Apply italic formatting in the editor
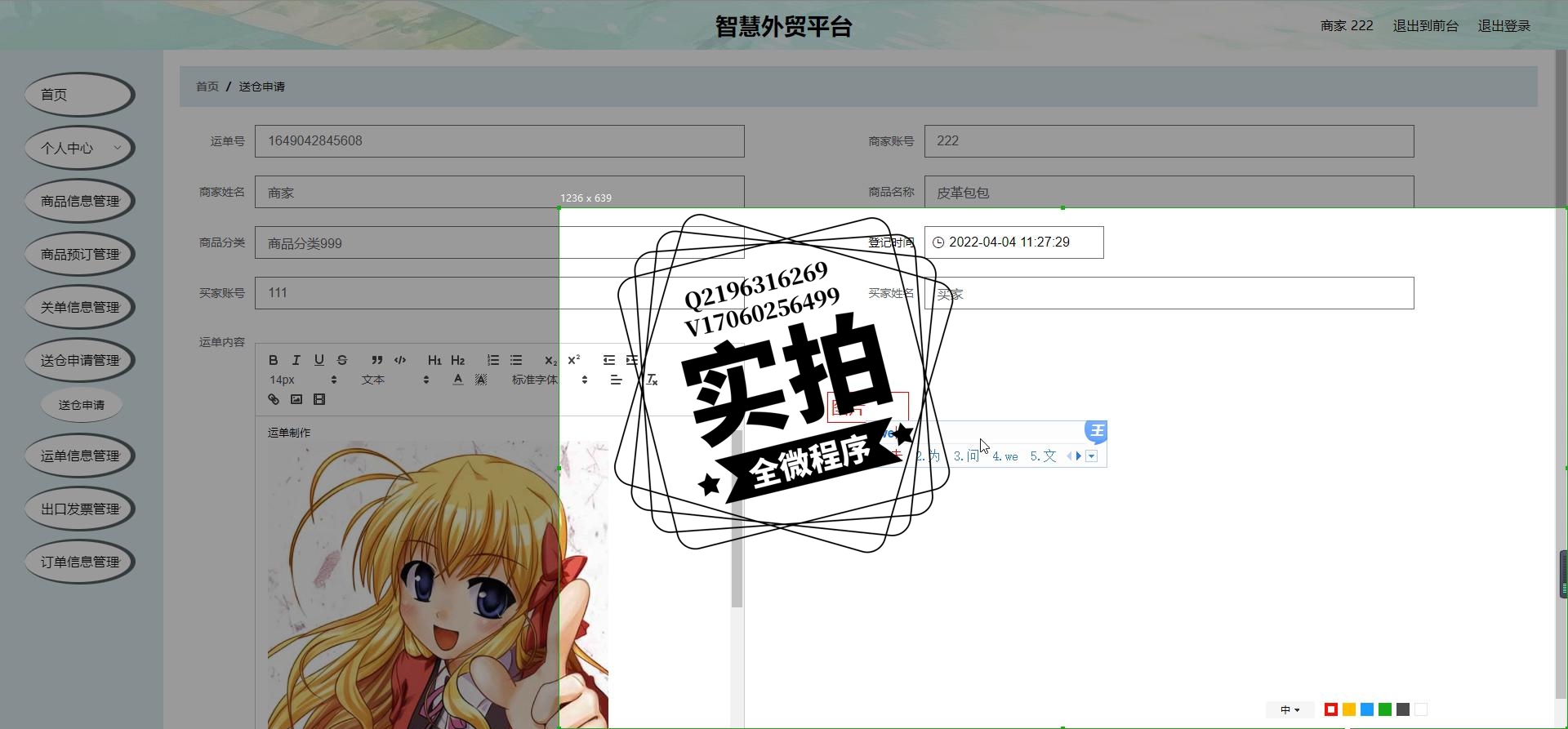Screen dimensions: 1568x729 click(296, 360)
